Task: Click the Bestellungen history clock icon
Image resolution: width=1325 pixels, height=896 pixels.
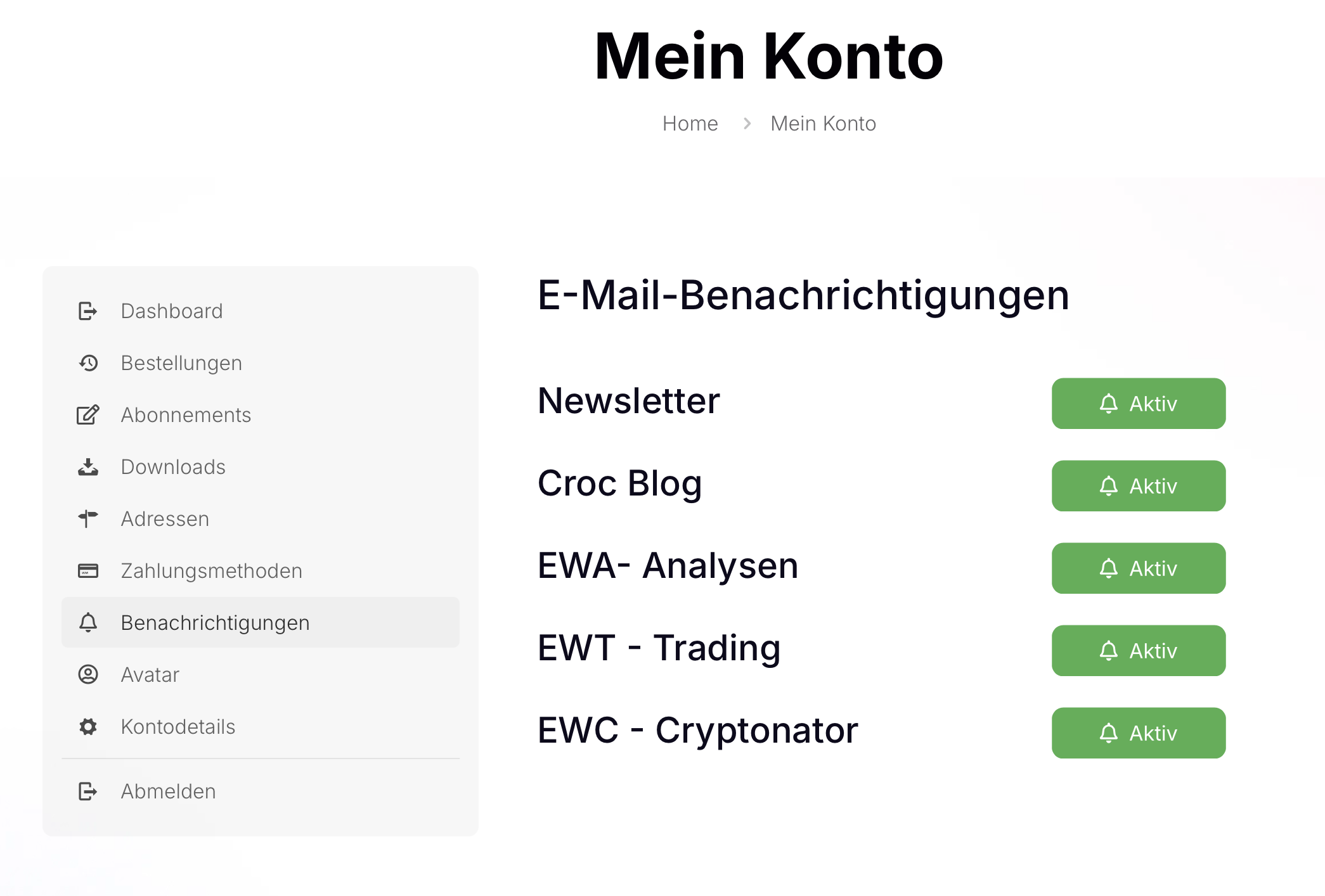Action: pyautogui.click(x=87, y=363)
